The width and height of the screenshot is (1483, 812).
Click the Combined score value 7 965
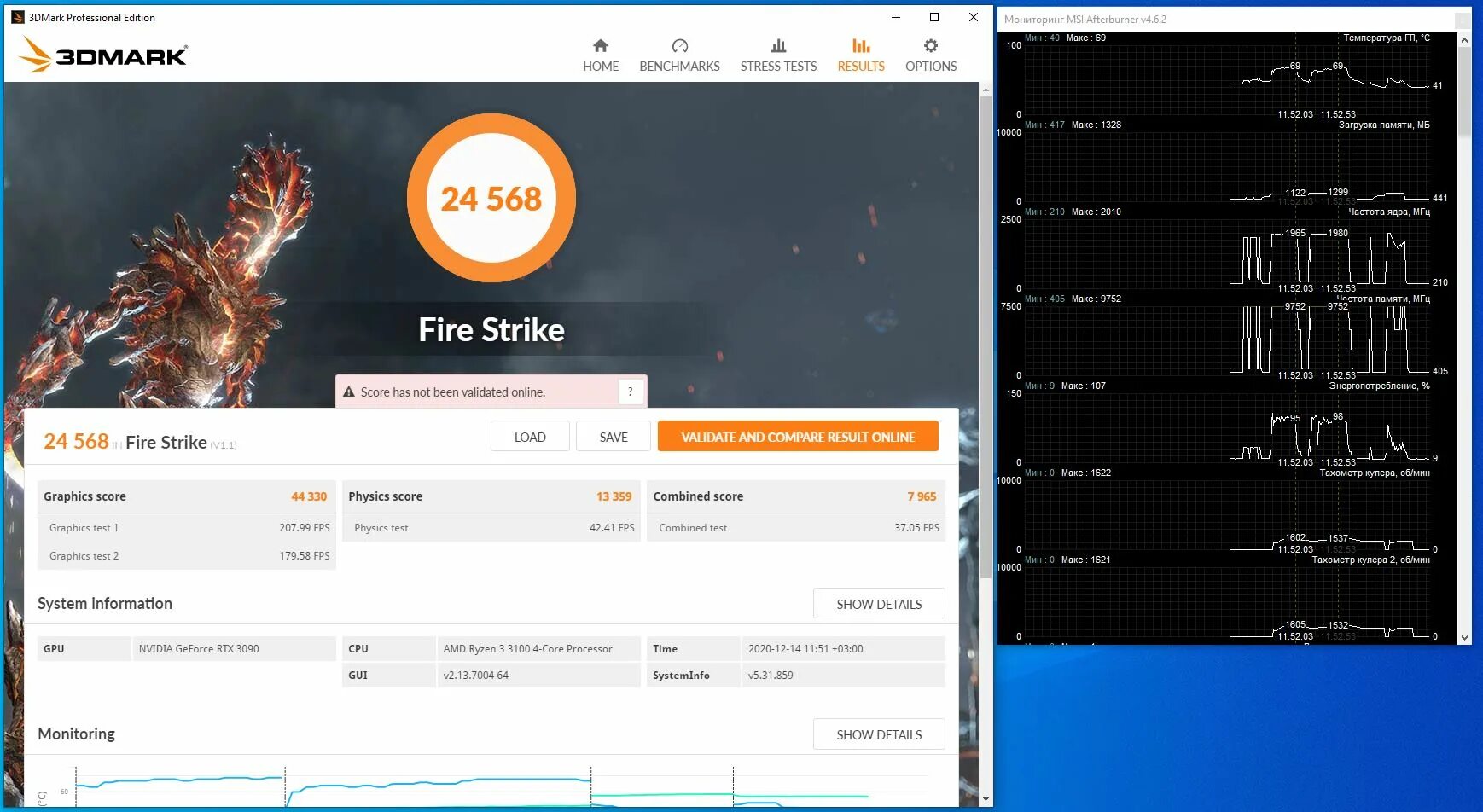pyautogui.click(x=922, y=496)
